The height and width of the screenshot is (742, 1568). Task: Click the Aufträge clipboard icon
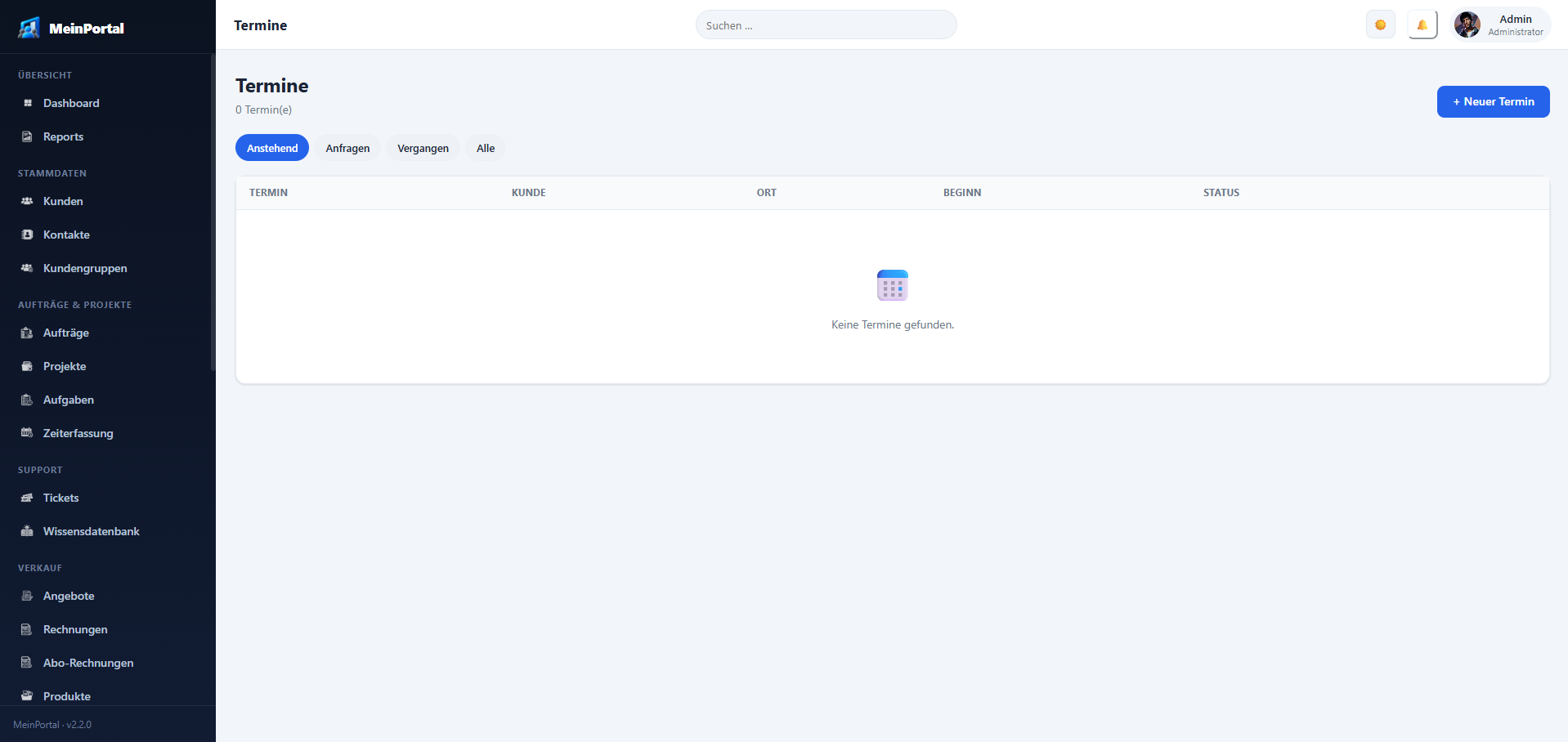(x=27, y=333)
